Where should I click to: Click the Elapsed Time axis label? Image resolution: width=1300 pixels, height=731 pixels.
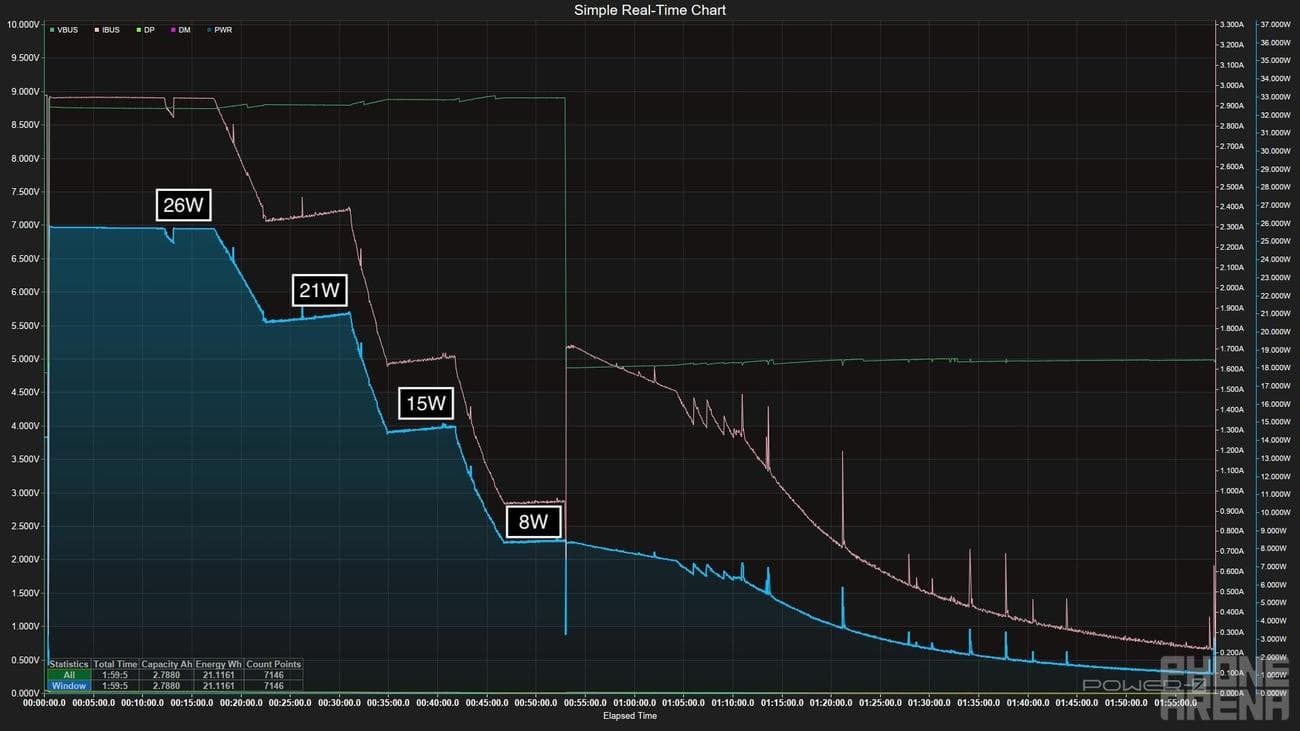click(x=630, y=716)
